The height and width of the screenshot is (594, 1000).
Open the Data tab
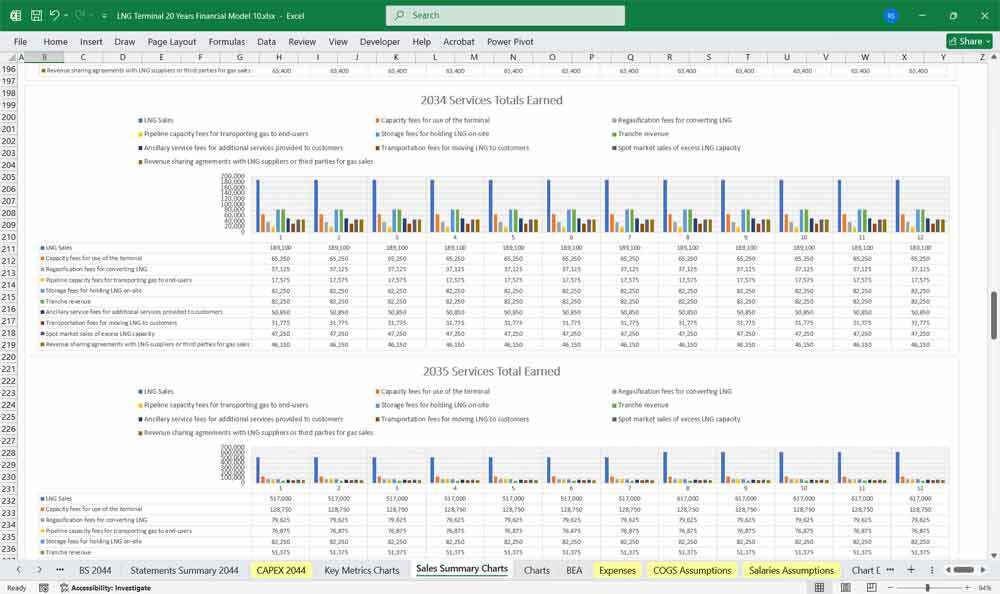pos(267,41)
